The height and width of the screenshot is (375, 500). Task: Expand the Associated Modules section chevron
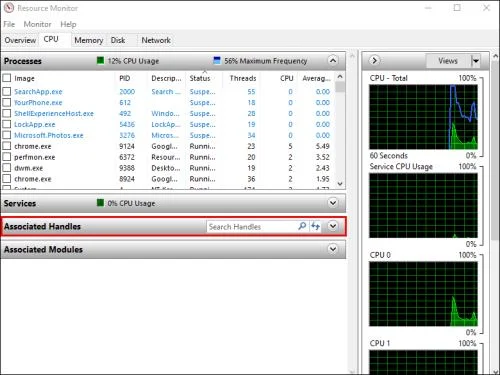[x=333, y=249]
